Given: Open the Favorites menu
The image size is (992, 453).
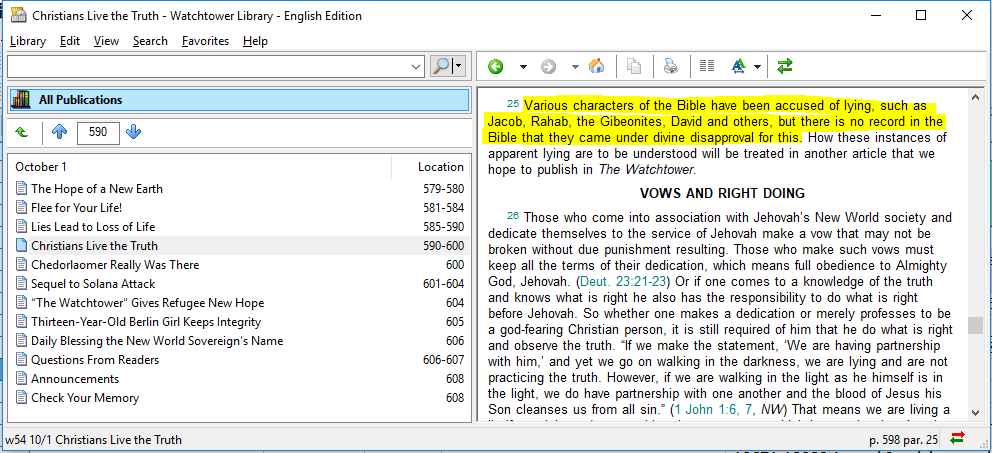Looking at the screenshot, I should click(205, 41).
